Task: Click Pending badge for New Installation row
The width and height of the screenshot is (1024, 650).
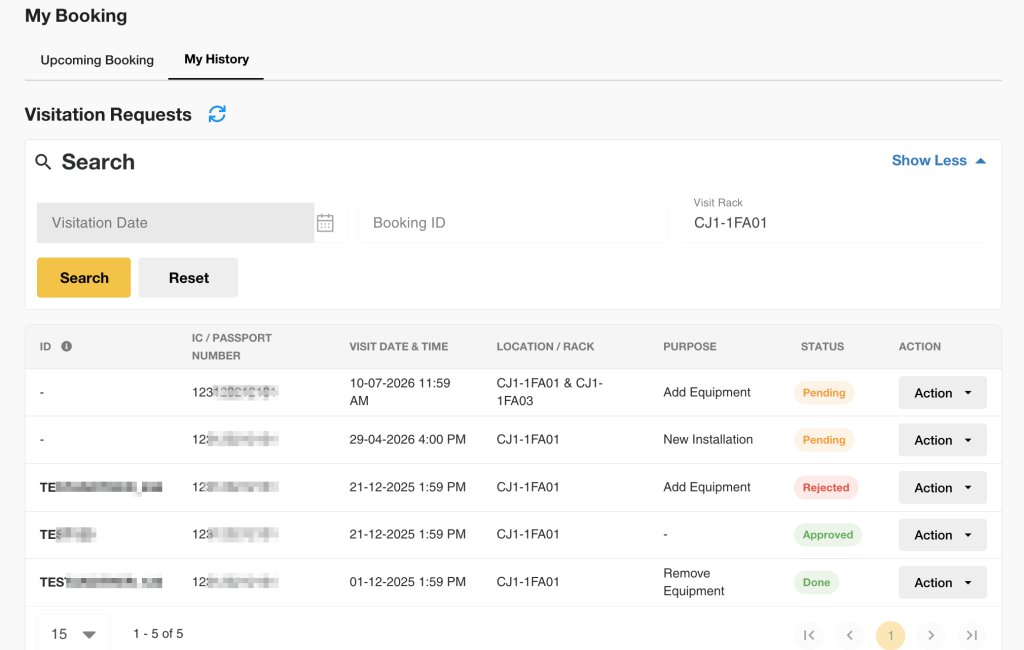Action: click(x=824, y=440)
